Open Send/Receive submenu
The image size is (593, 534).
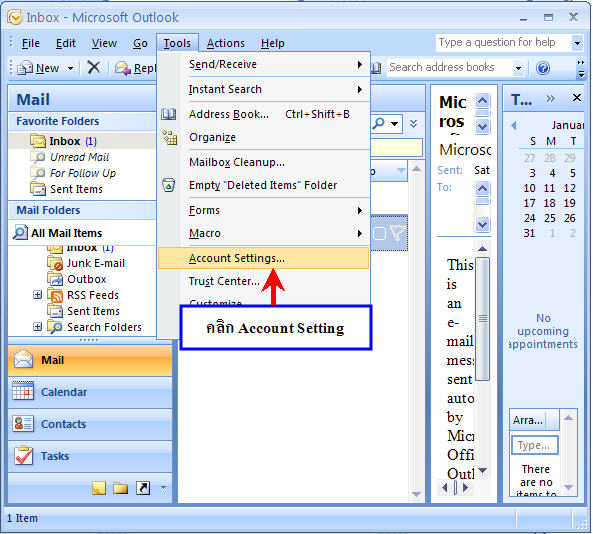click(264, 64)
